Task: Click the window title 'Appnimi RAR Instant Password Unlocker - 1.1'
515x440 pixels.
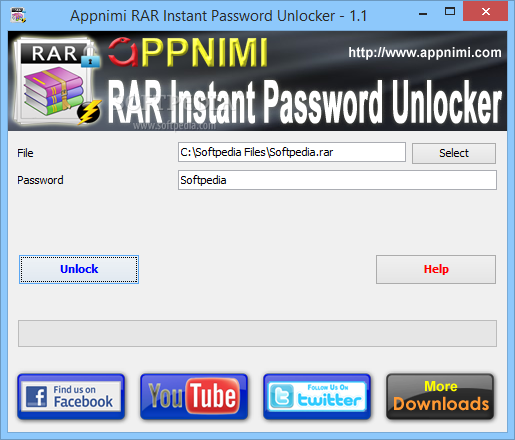Action: 218,16
